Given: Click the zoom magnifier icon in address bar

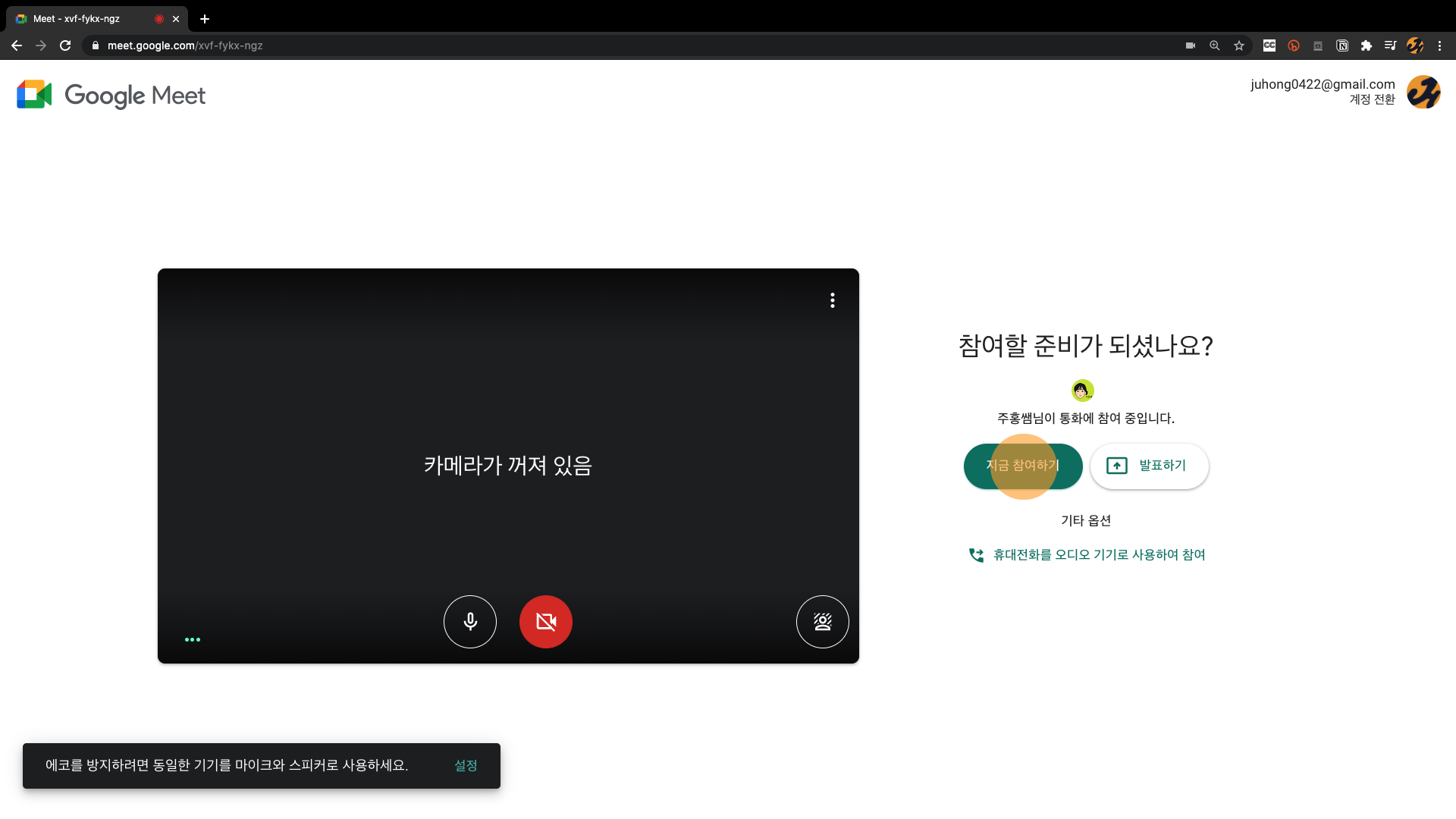Looking at the screenshot, I should pyautogui.click(x=1215, y=45).
